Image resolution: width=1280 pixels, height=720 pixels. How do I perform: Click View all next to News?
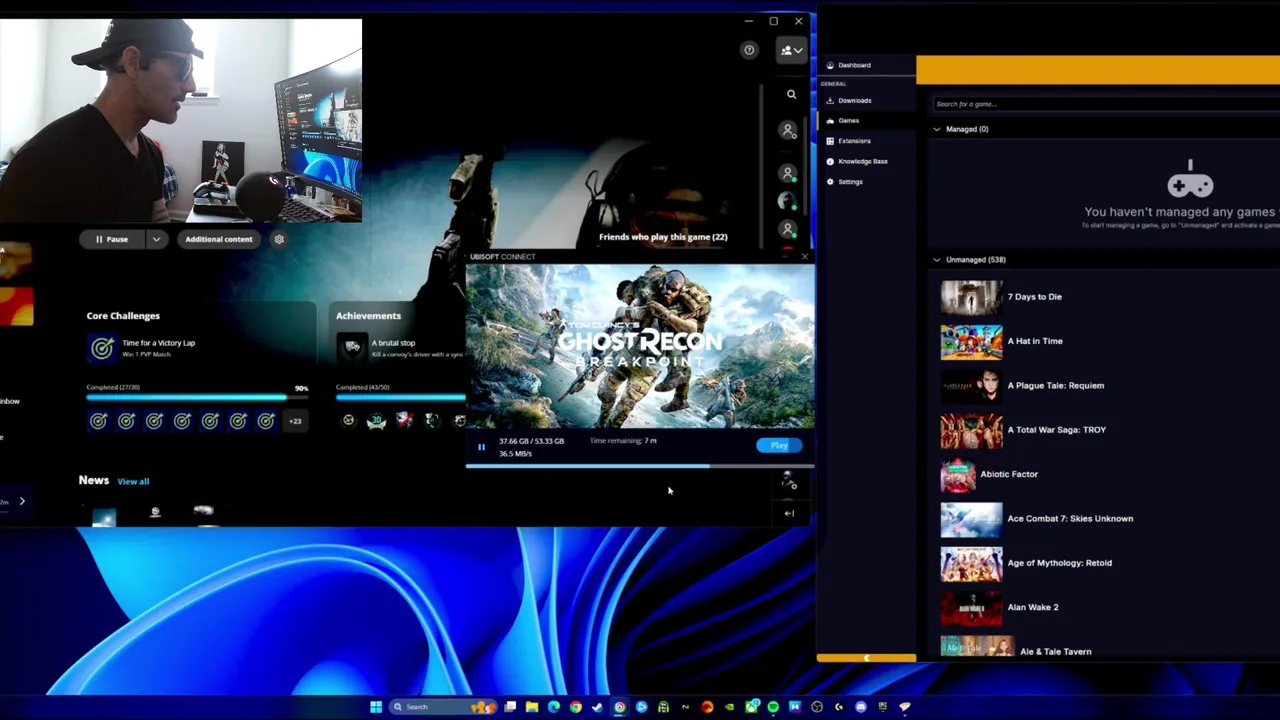[x=133, y=481]
